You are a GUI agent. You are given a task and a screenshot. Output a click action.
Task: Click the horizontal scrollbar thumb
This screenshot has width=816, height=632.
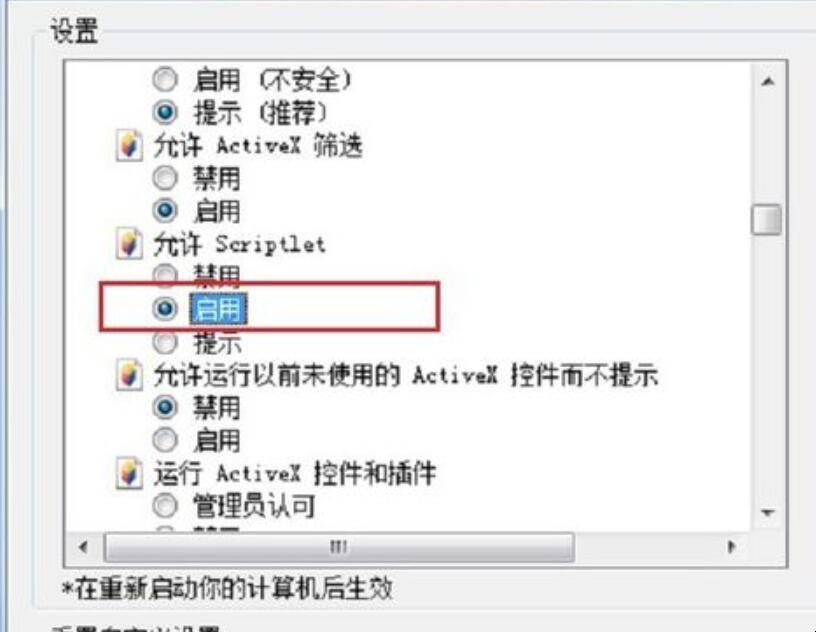(x=339, y=547)
